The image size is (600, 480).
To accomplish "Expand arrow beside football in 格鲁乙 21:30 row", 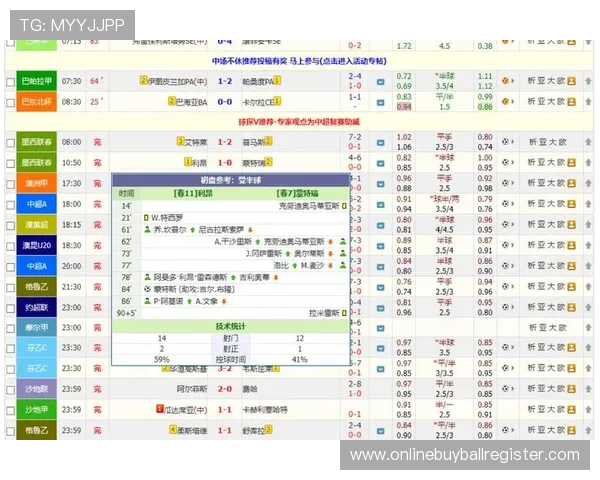I will click(513, 286).
